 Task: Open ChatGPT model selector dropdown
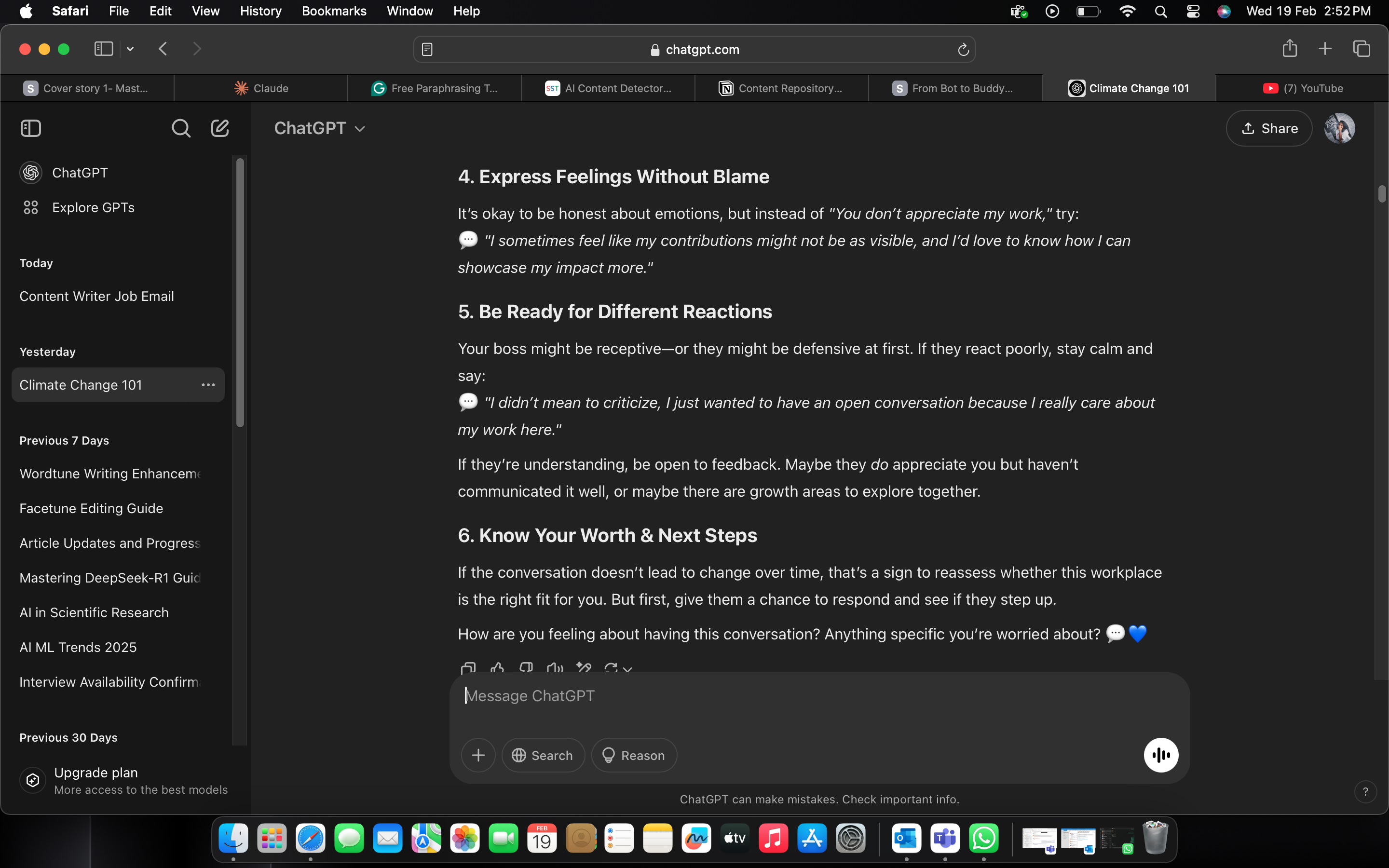coord(320,128)
